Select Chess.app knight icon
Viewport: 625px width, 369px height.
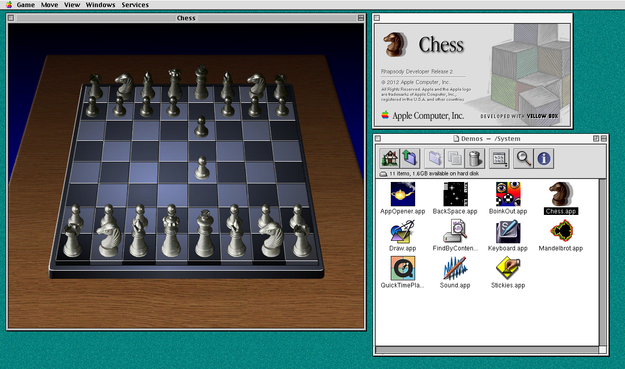561,194
